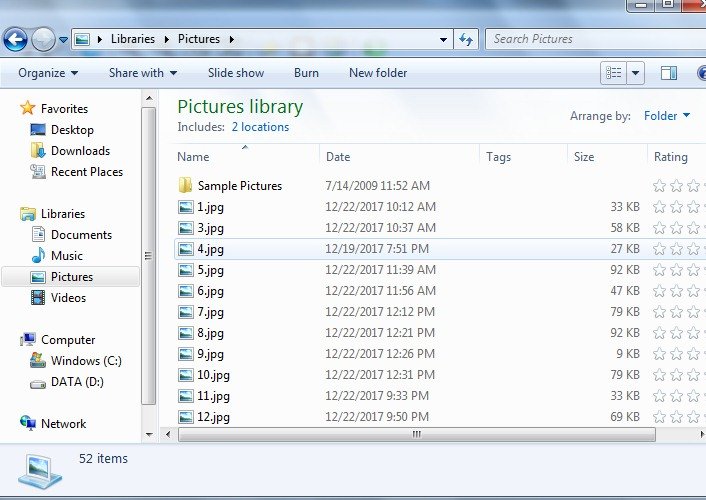The height and width of the screenshot is (500, 706).
Task: Select the 10.jpg file icon
Action: click(x=186, y=375)
